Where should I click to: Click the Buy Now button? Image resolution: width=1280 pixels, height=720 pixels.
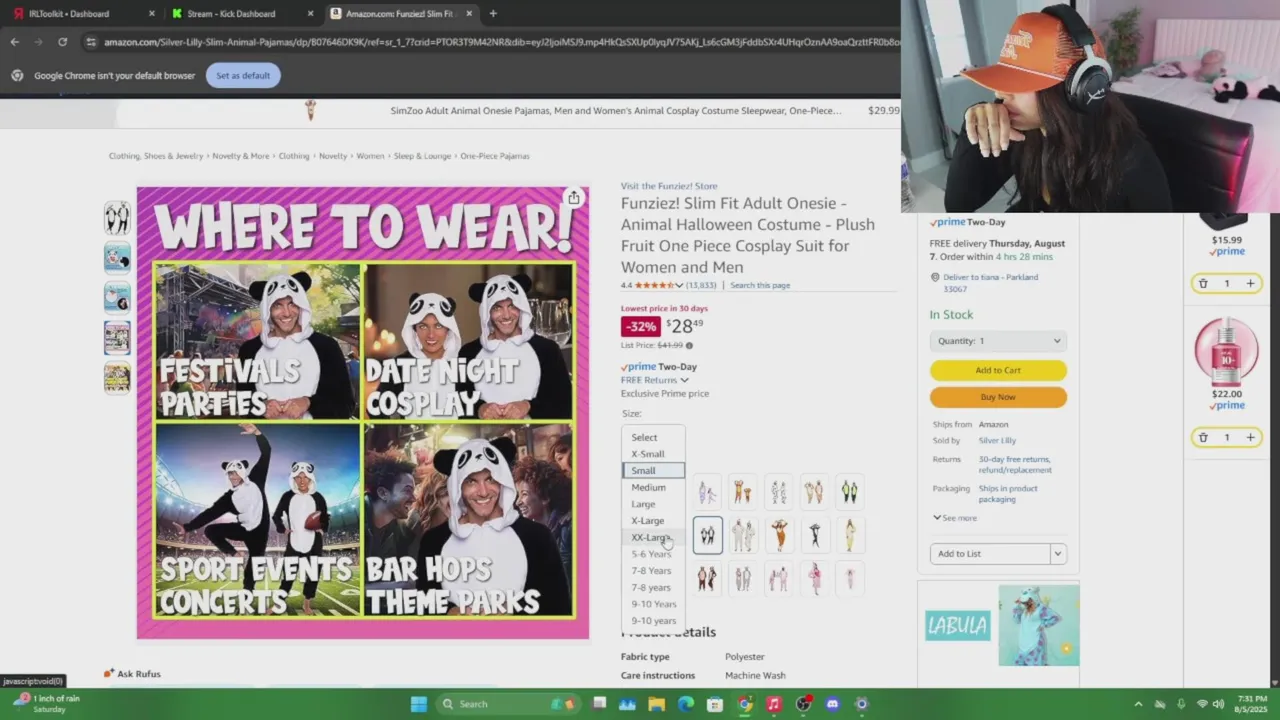998,397
